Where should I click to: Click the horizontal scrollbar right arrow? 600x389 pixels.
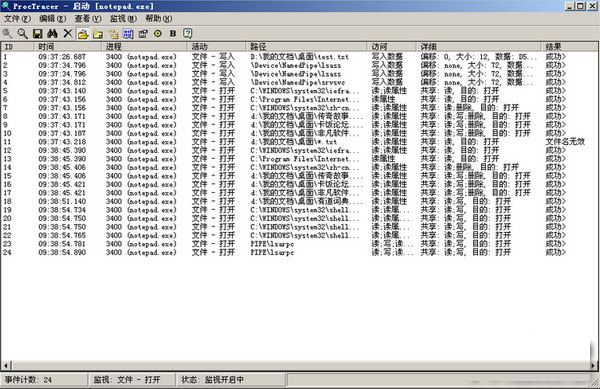pos(594,366)
